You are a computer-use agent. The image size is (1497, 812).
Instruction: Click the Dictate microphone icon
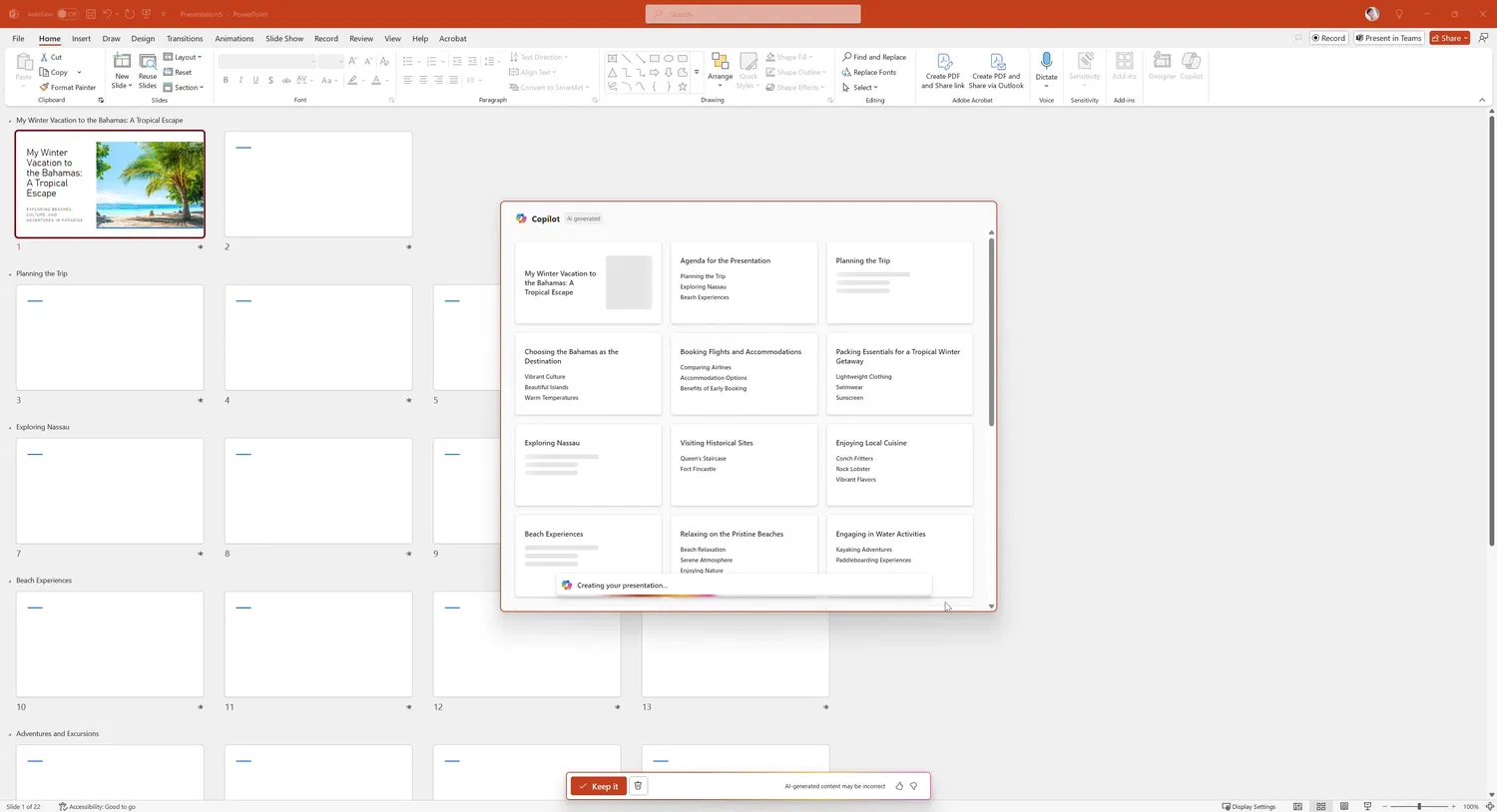(x=1046, y=62)
